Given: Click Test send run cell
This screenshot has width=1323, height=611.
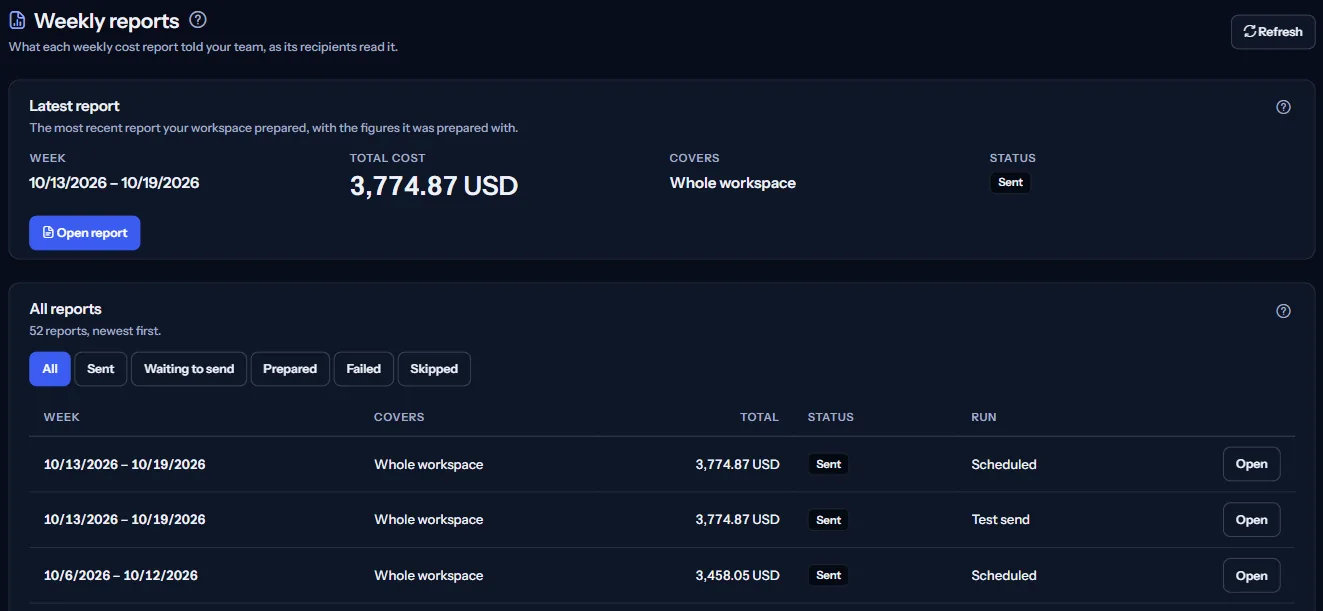Looking at the screenshot, I should click(x=1000, y=520).
